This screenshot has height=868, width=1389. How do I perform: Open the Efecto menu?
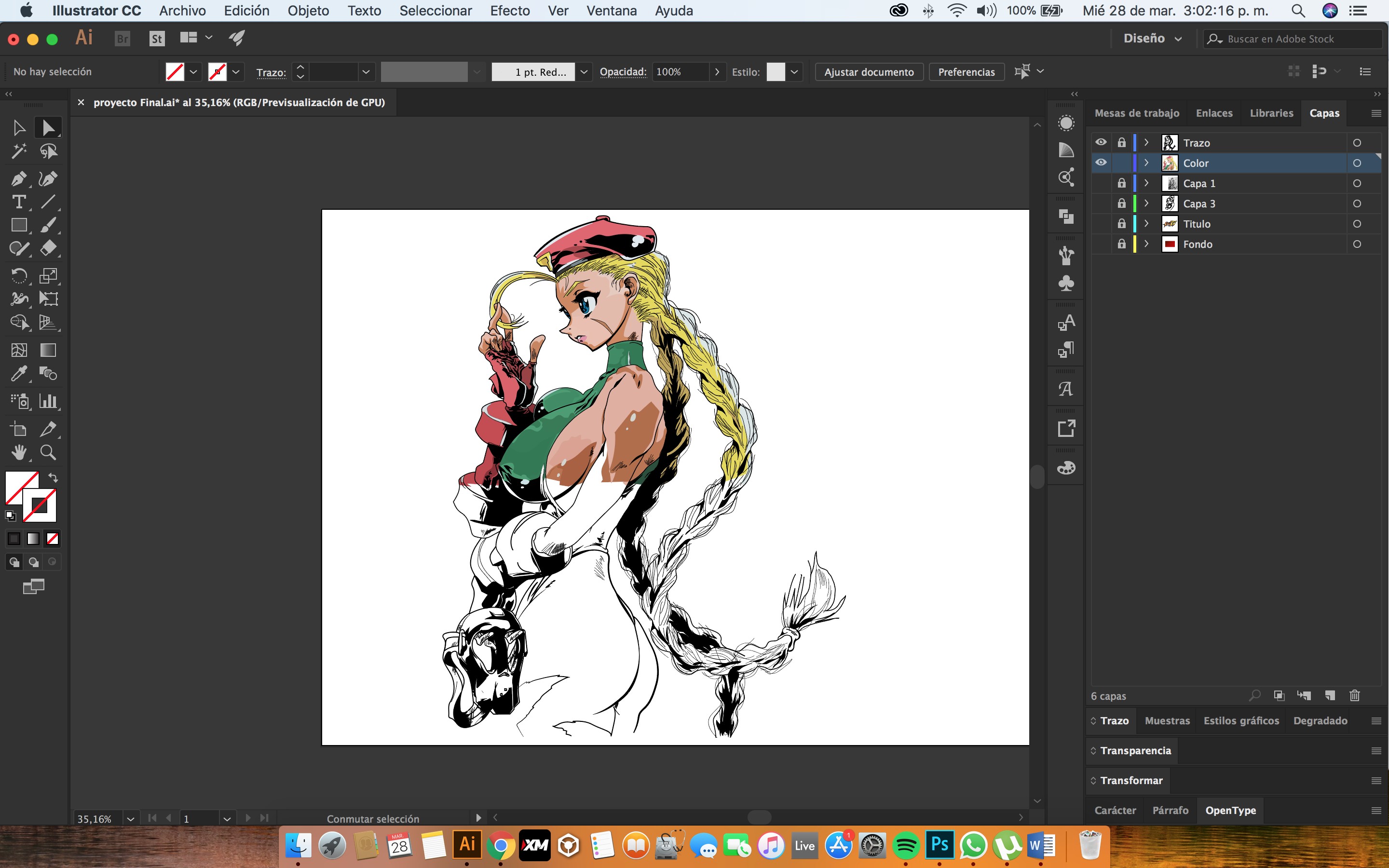(x=510, y=10)
